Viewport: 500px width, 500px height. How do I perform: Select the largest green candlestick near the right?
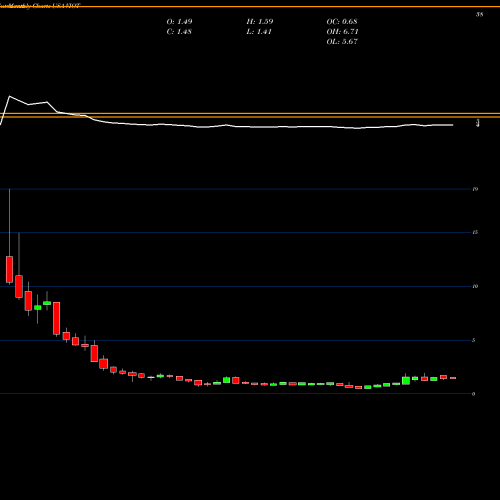click(x=406, y=380)
